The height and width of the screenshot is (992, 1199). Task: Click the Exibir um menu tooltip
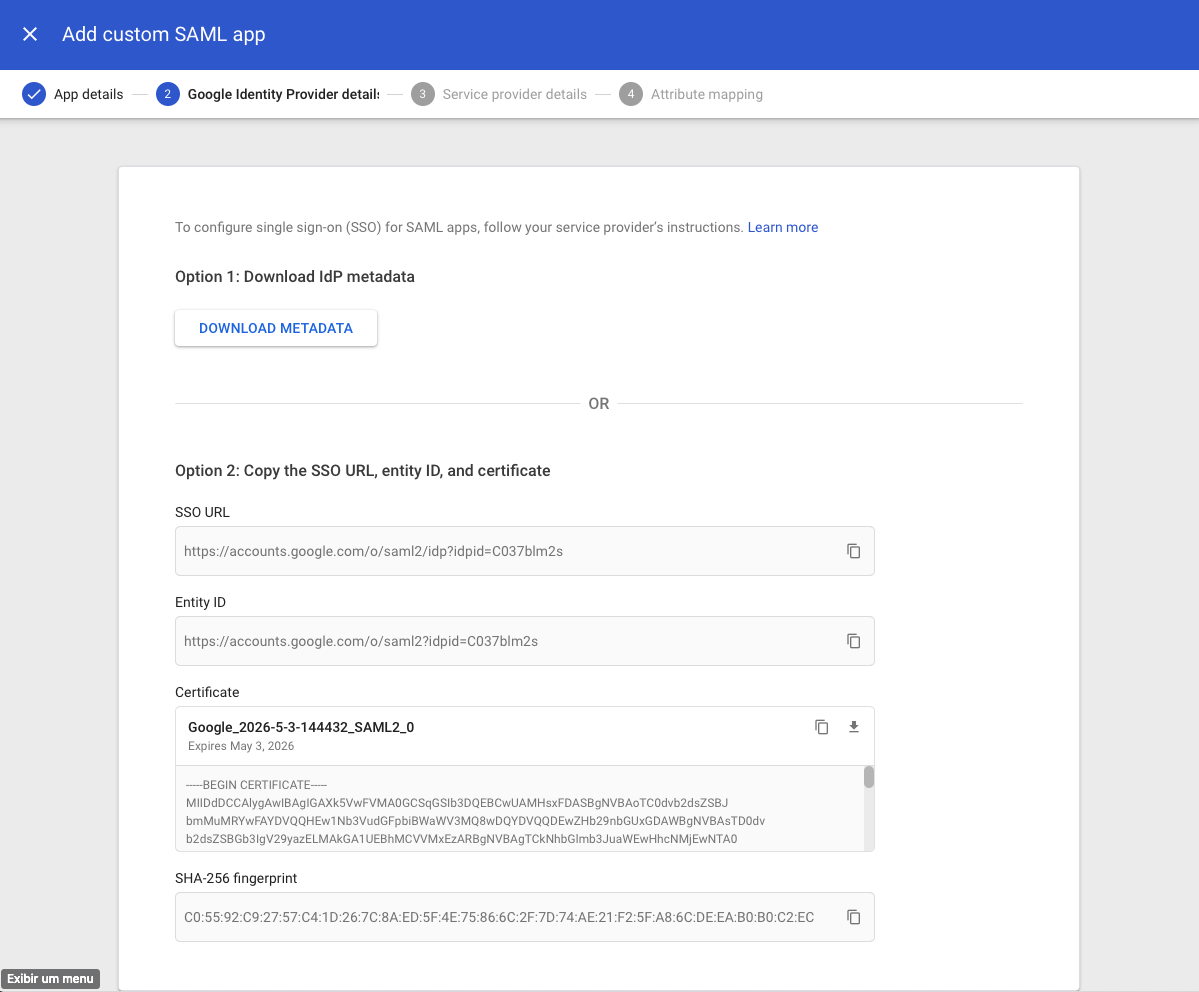(x=50, y=978)
